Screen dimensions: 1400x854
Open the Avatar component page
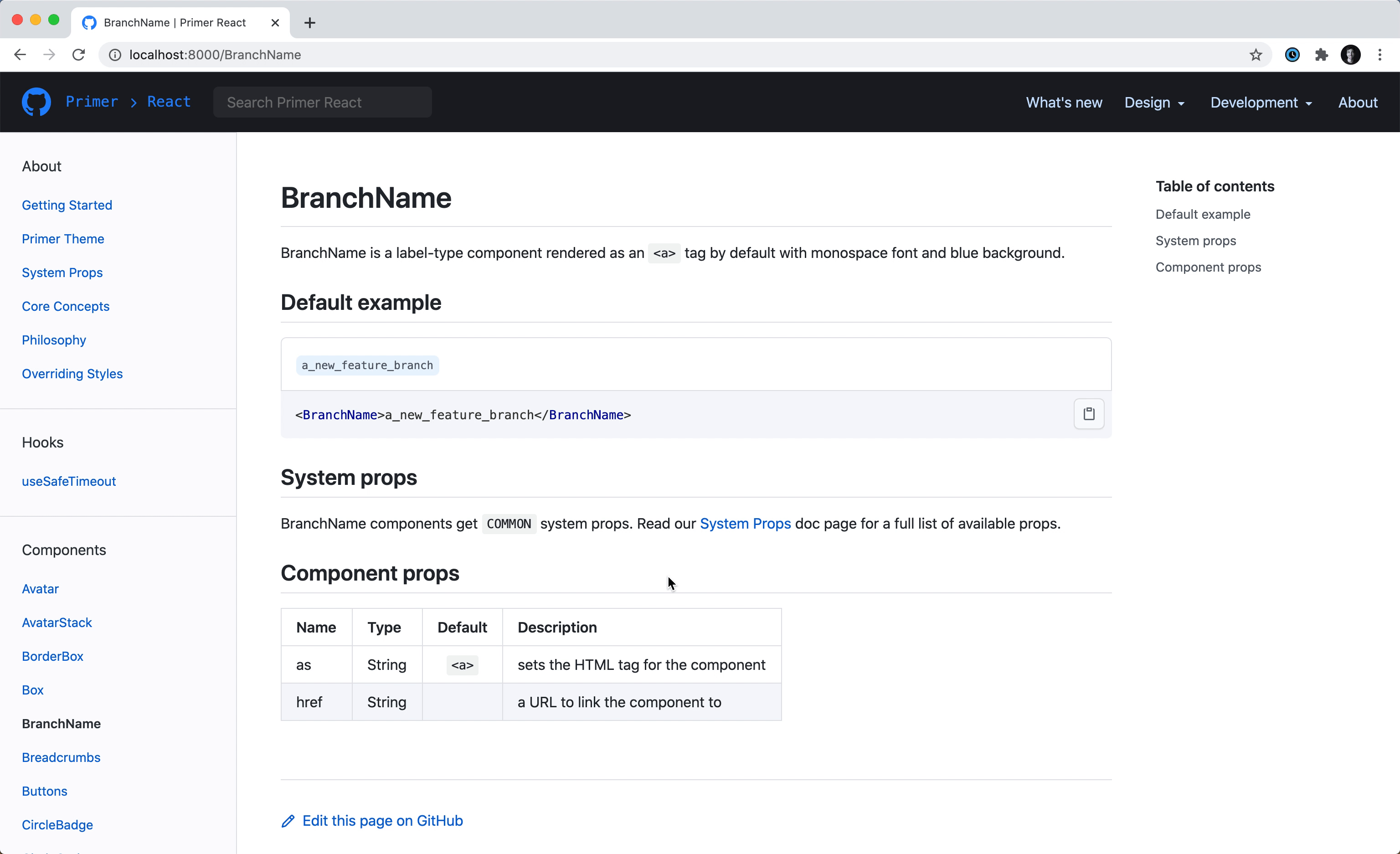pos(41,589)
